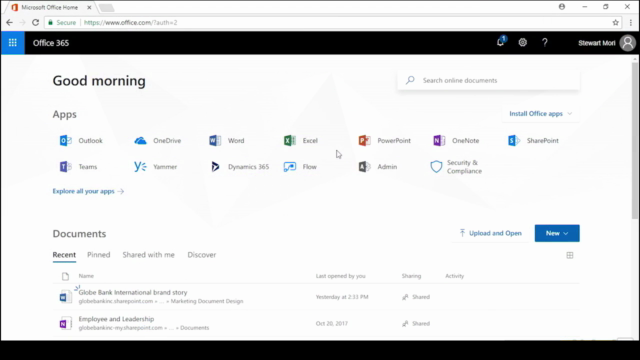Open Employee and Leadership notebook
Screen dimensions: 640x360
click(116, 319)
